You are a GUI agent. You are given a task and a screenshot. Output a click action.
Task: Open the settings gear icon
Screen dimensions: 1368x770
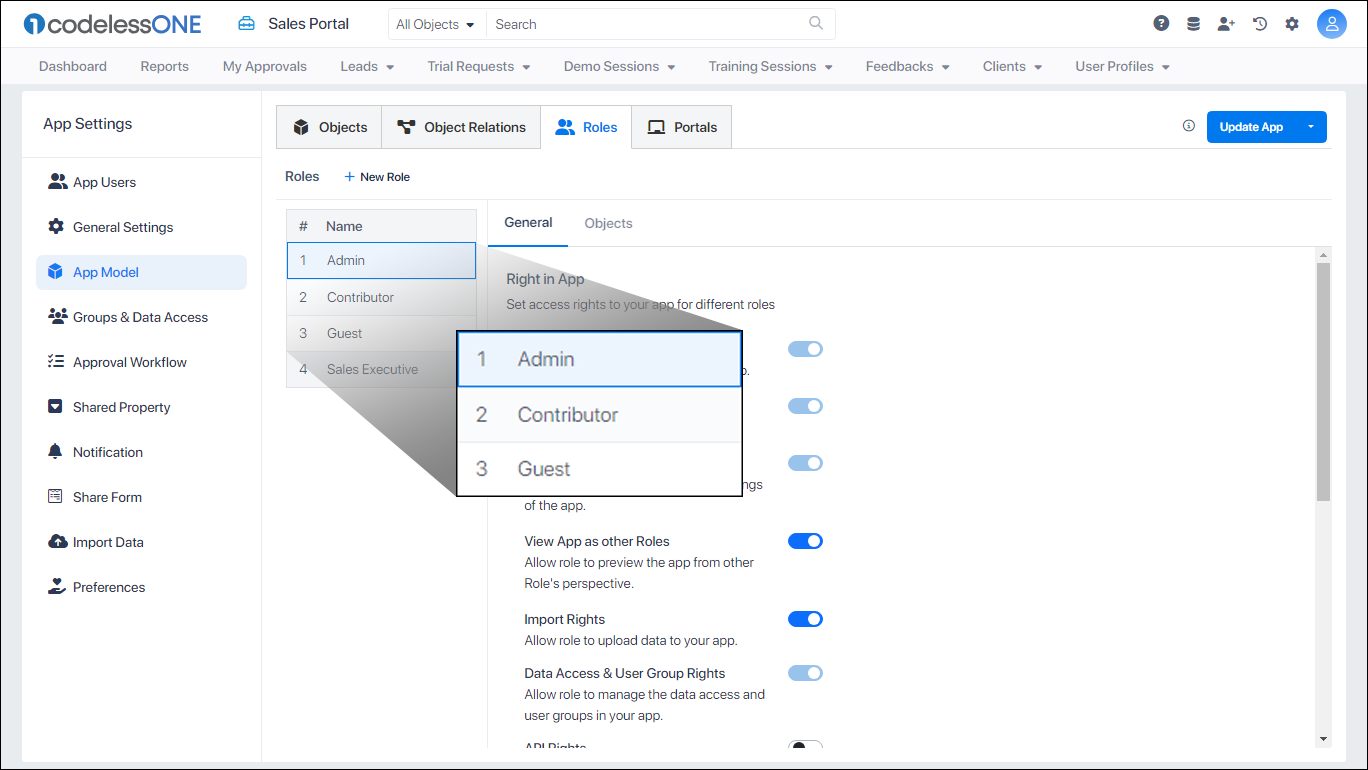coord(1292,22)
